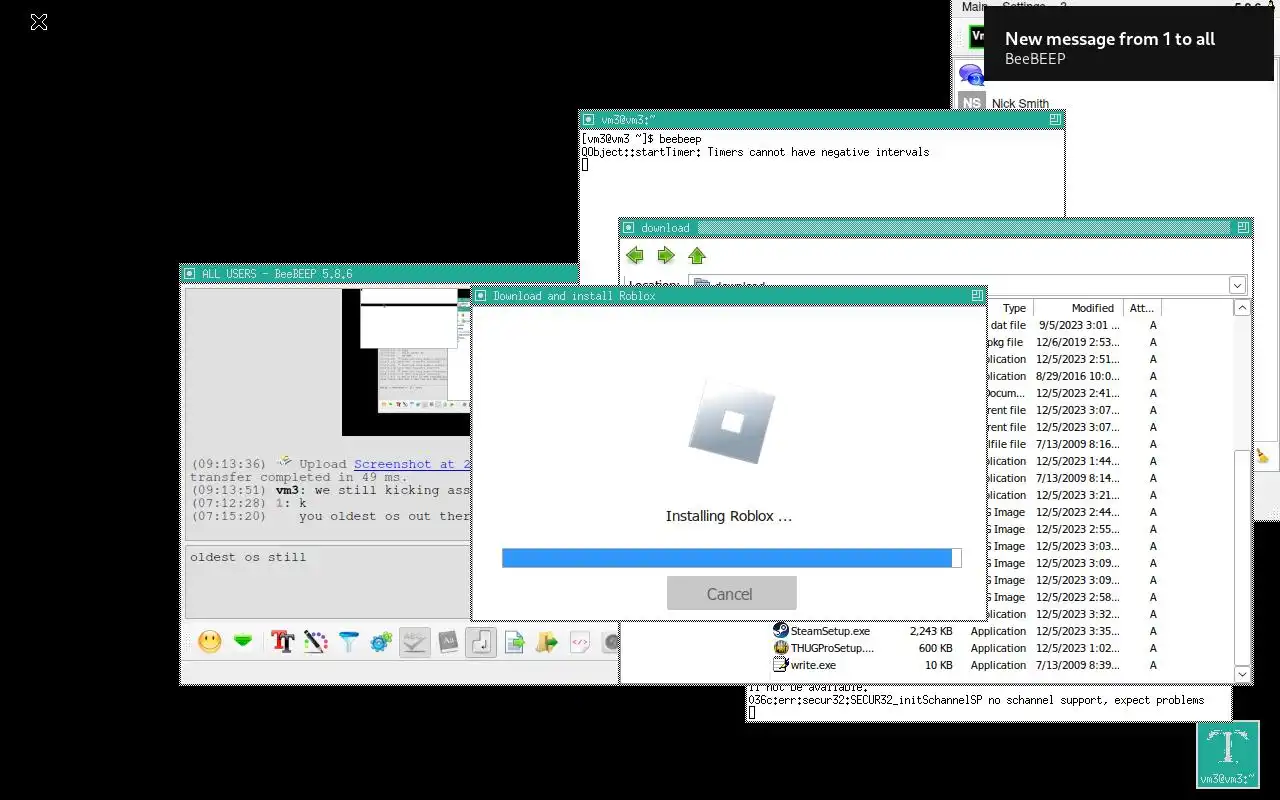This screenshot has width=1280, height=800.
Task: Click into the chat message input box
Action: [328, 582]
